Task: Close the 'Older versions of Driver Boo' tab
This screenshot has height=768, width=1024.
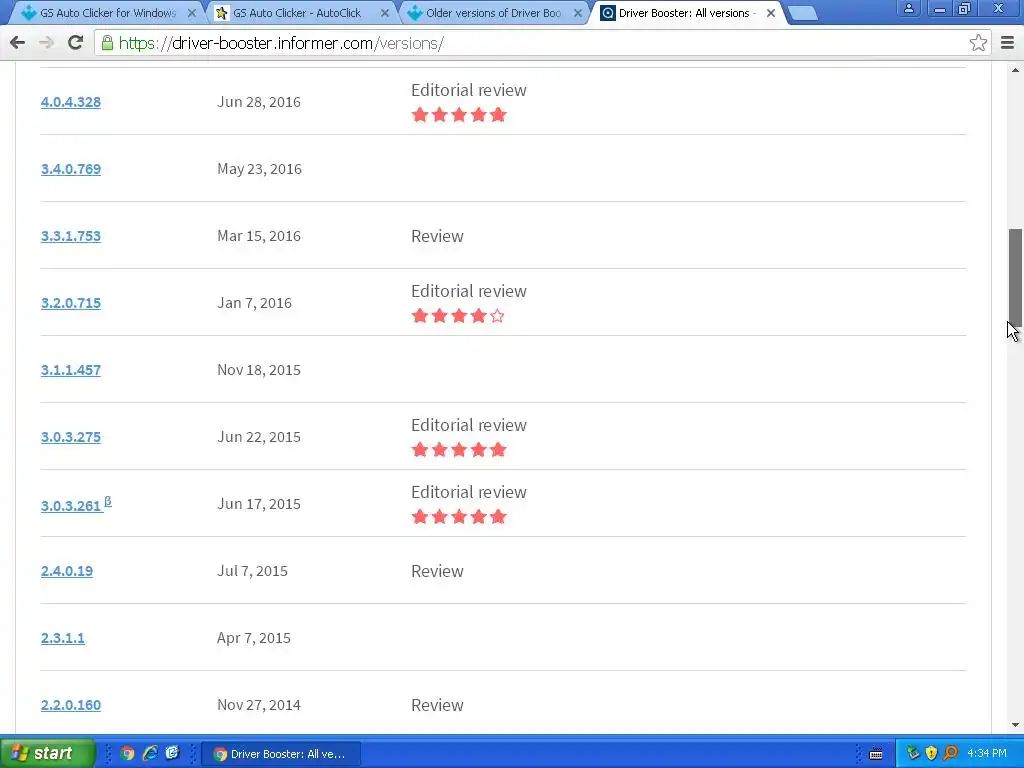Action: coord(577,13)
